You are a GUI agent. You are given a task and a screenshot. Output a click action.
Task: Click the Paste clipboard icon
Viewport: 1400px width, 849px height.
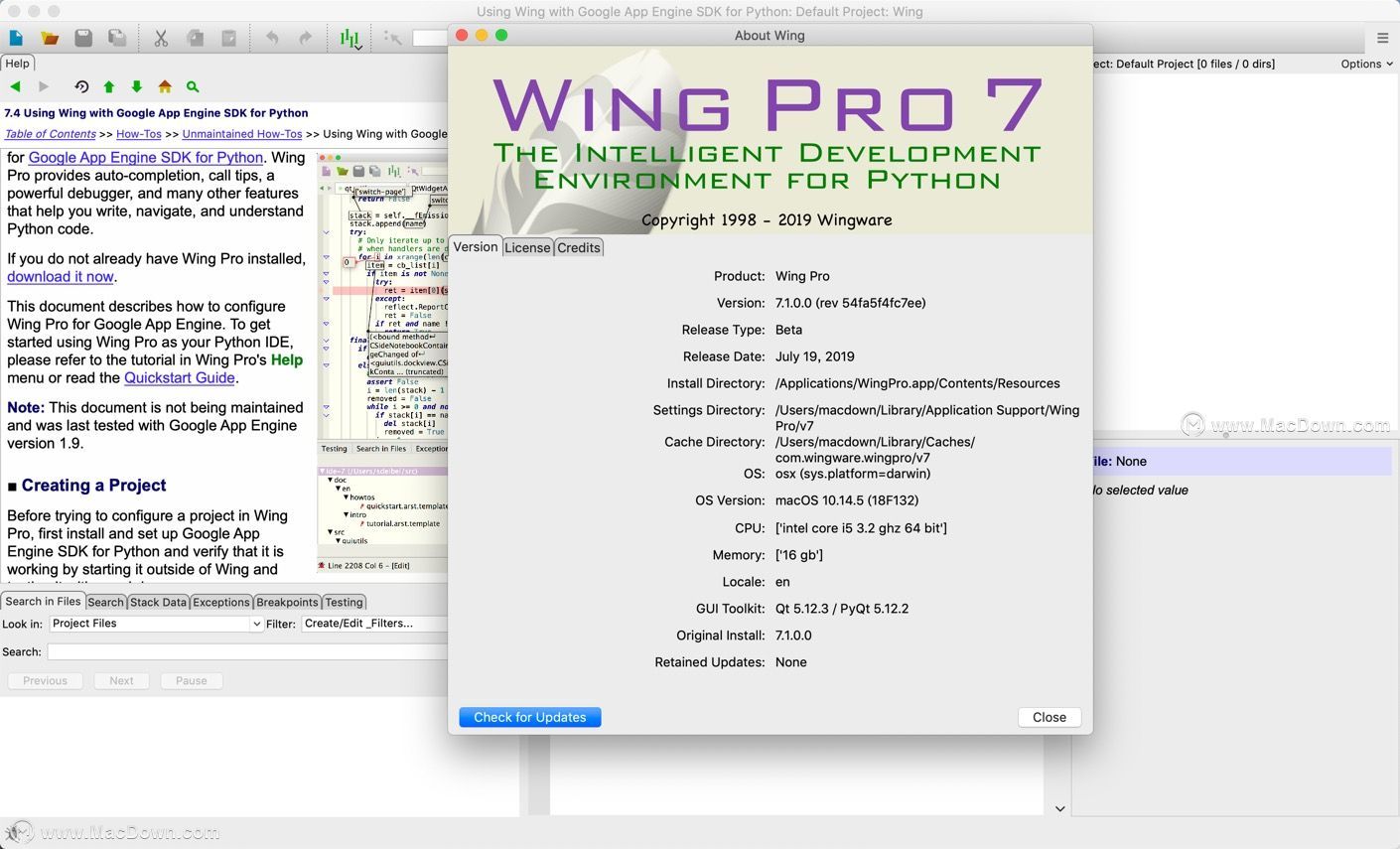[x=228, y=38]
